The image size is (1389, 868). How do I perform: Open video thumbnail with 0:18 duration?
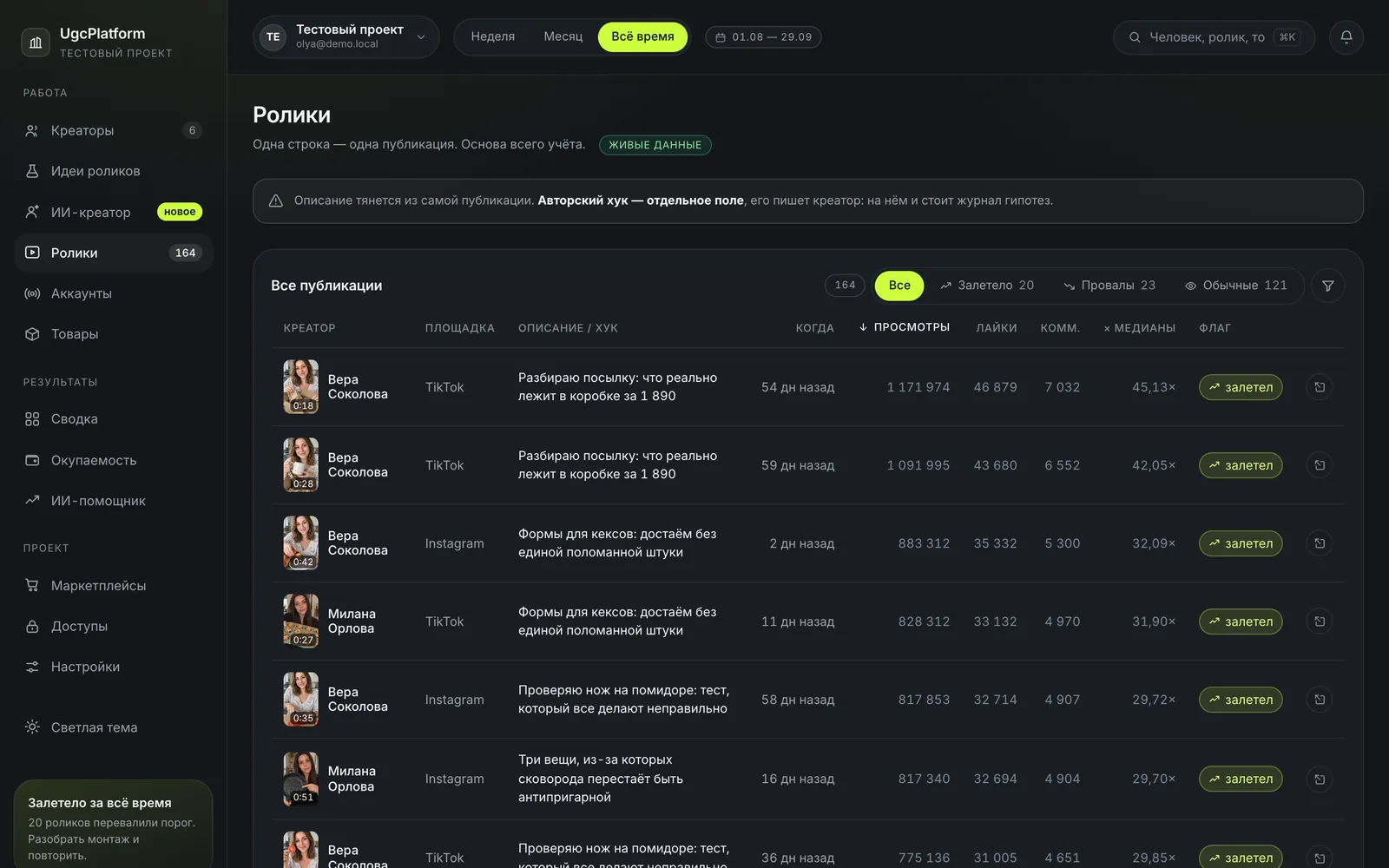301,387
